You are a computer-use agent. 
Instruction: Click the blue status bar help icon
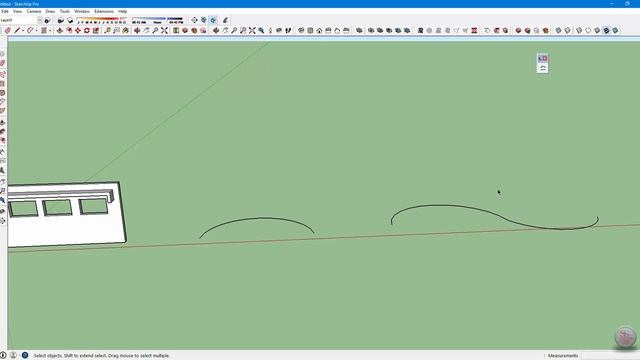(25, 356)
